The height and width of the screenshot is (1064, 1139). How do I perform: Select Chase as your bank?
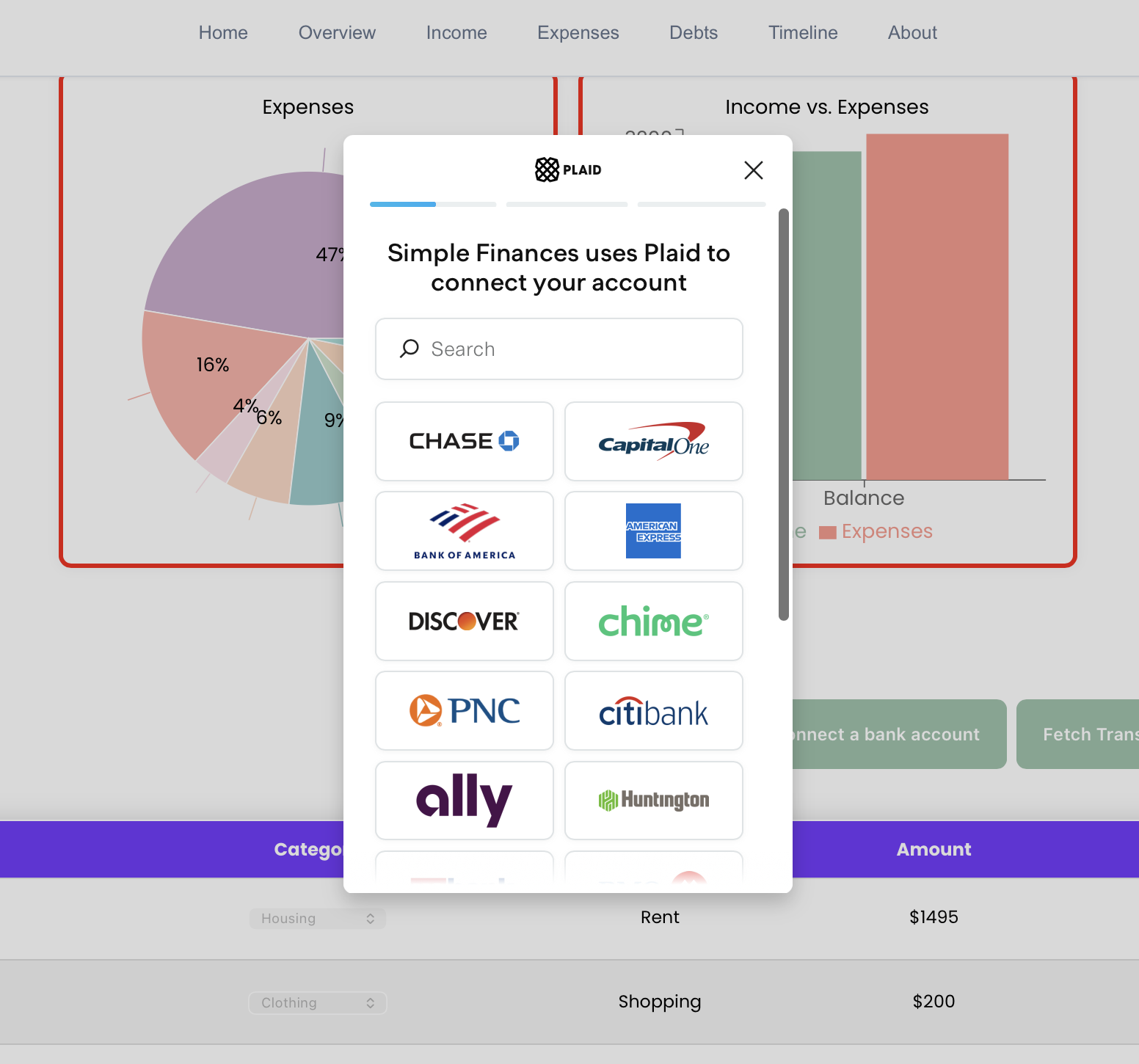[x=464, y=441]
